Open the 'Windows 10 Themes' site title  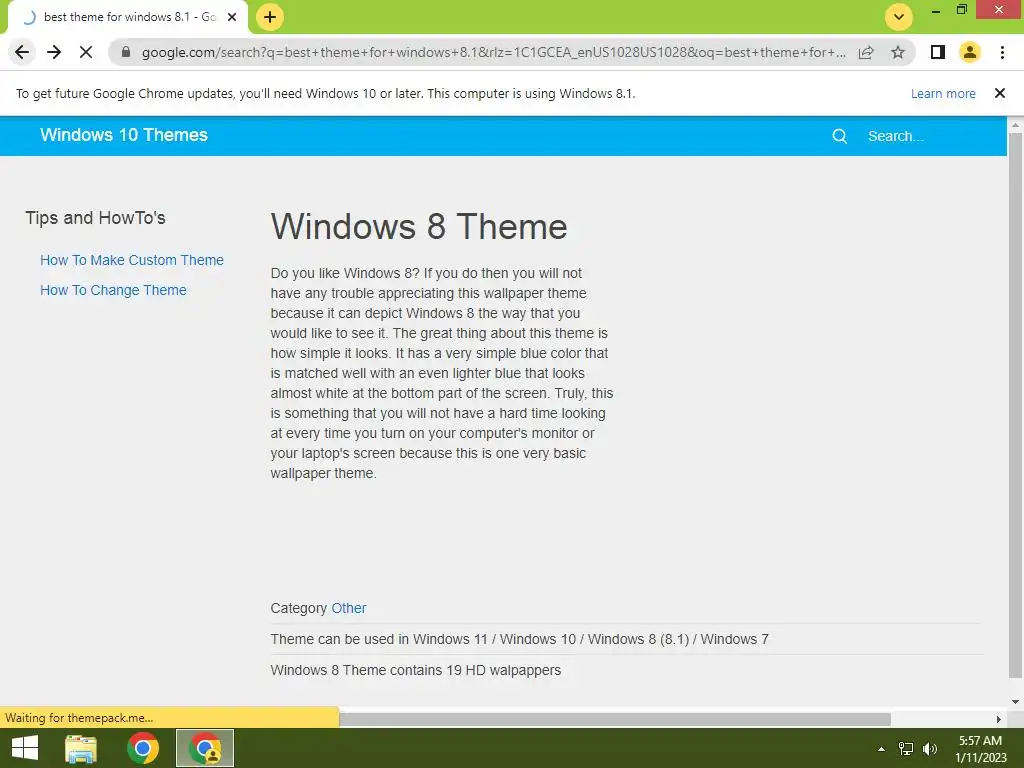(x=124, y=135)
